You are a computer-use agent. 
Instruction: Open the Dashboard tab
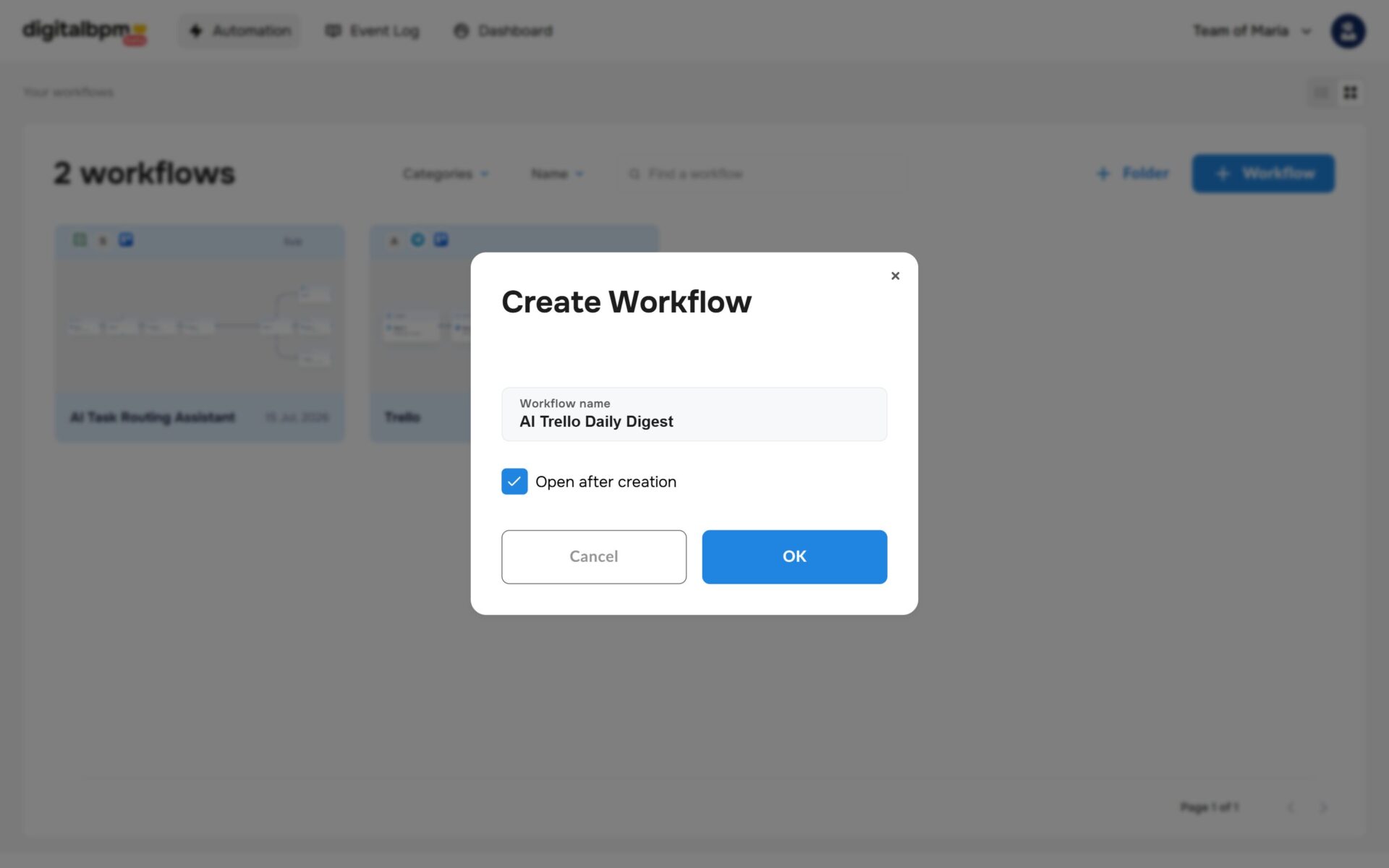click(x=504, y=31)
